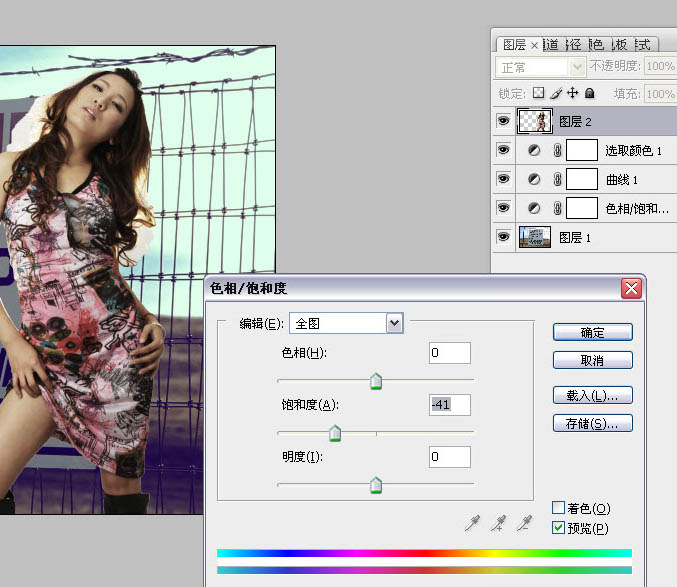Screen dimensions: 677x587
Task: Switch to the 图层 (Layers) tab
Action: [x=515, y=44]
